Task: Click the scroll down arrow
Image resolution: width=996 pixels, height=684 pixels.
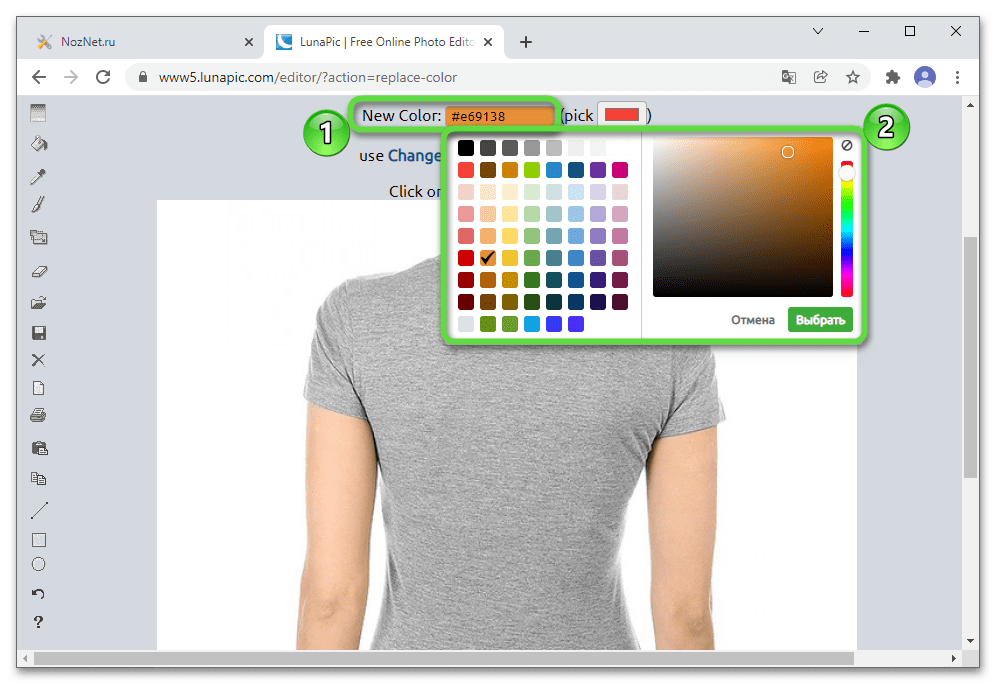Action: [970, 641]
